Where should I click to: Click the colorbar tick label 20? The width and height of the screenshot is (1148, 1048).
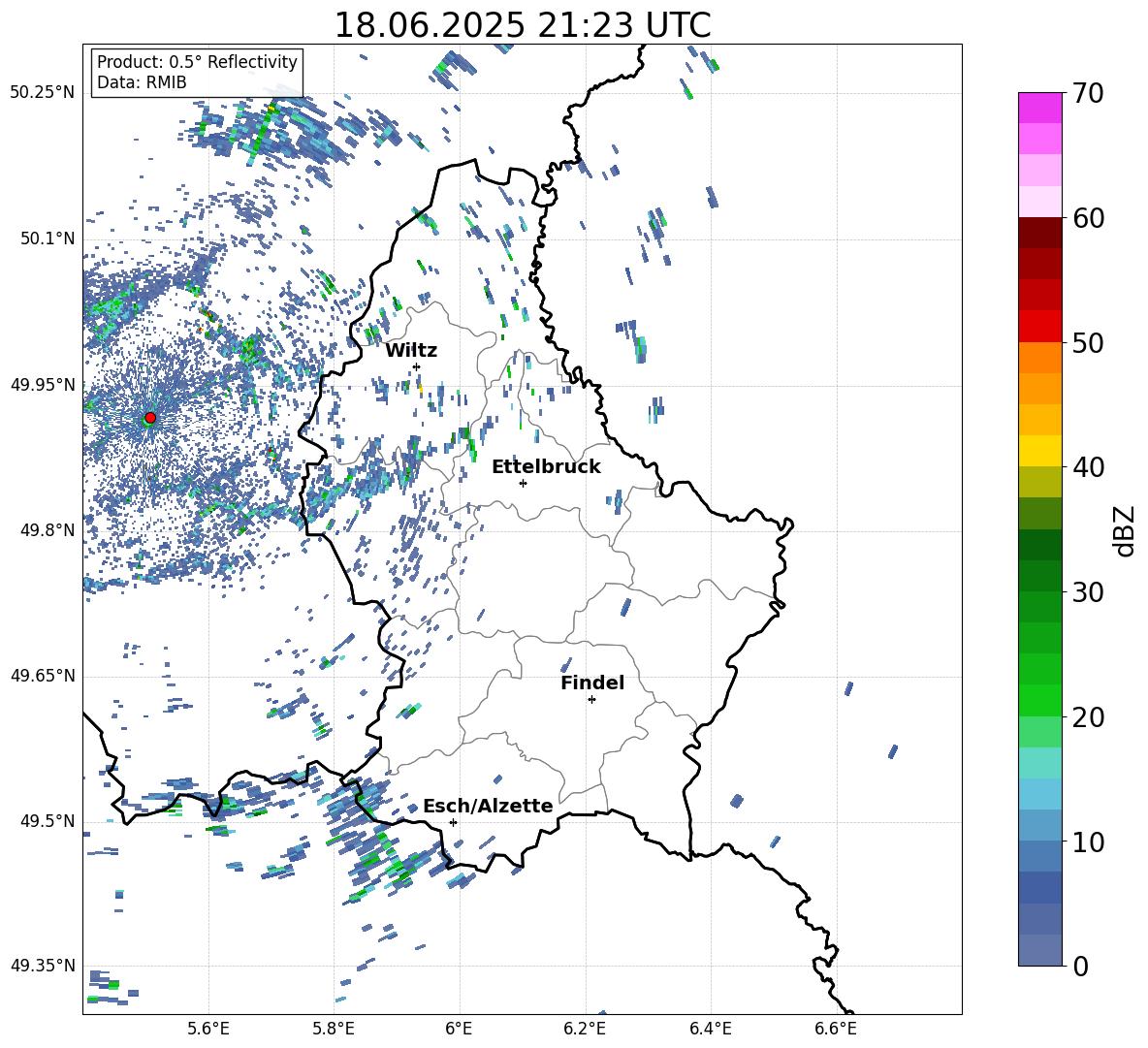[1088, 717]
